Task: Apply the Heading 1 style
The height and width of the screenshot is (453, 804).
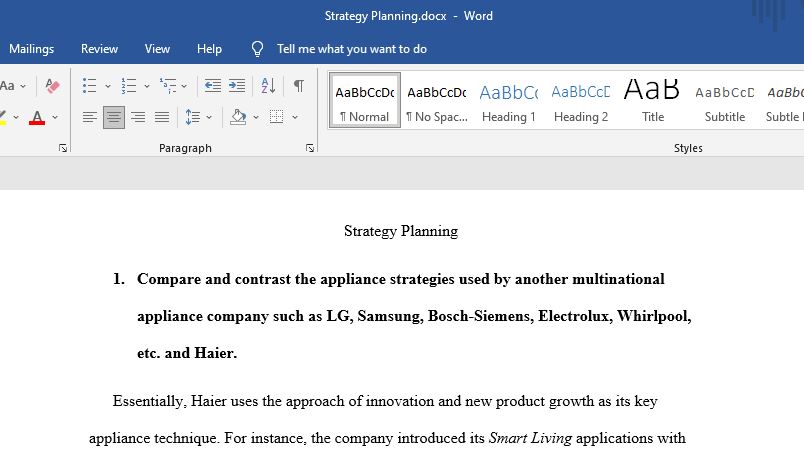Action: click(509, 101)
